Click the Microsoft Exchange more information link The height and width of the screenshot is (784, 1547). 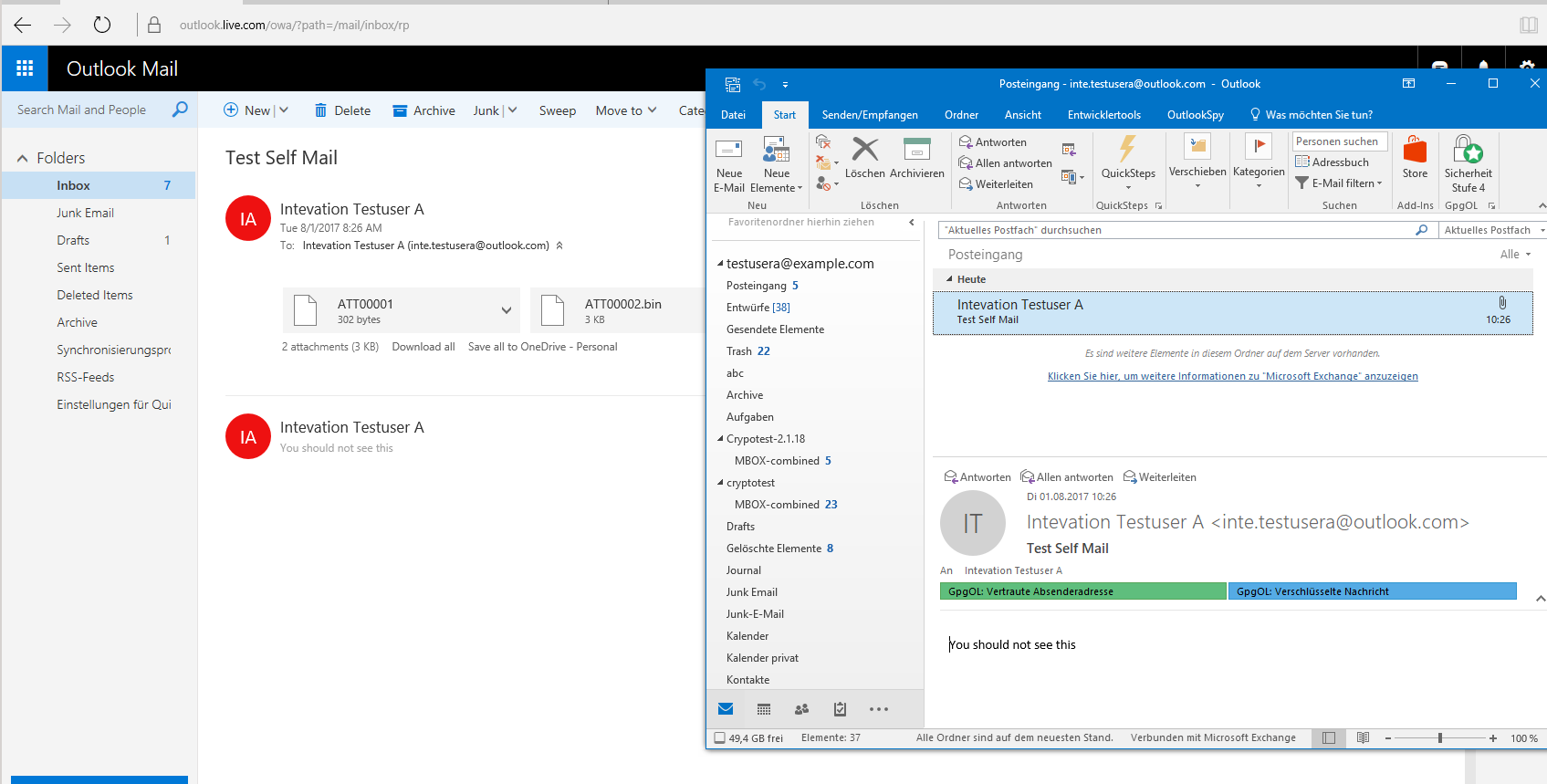pos(1232,376)
